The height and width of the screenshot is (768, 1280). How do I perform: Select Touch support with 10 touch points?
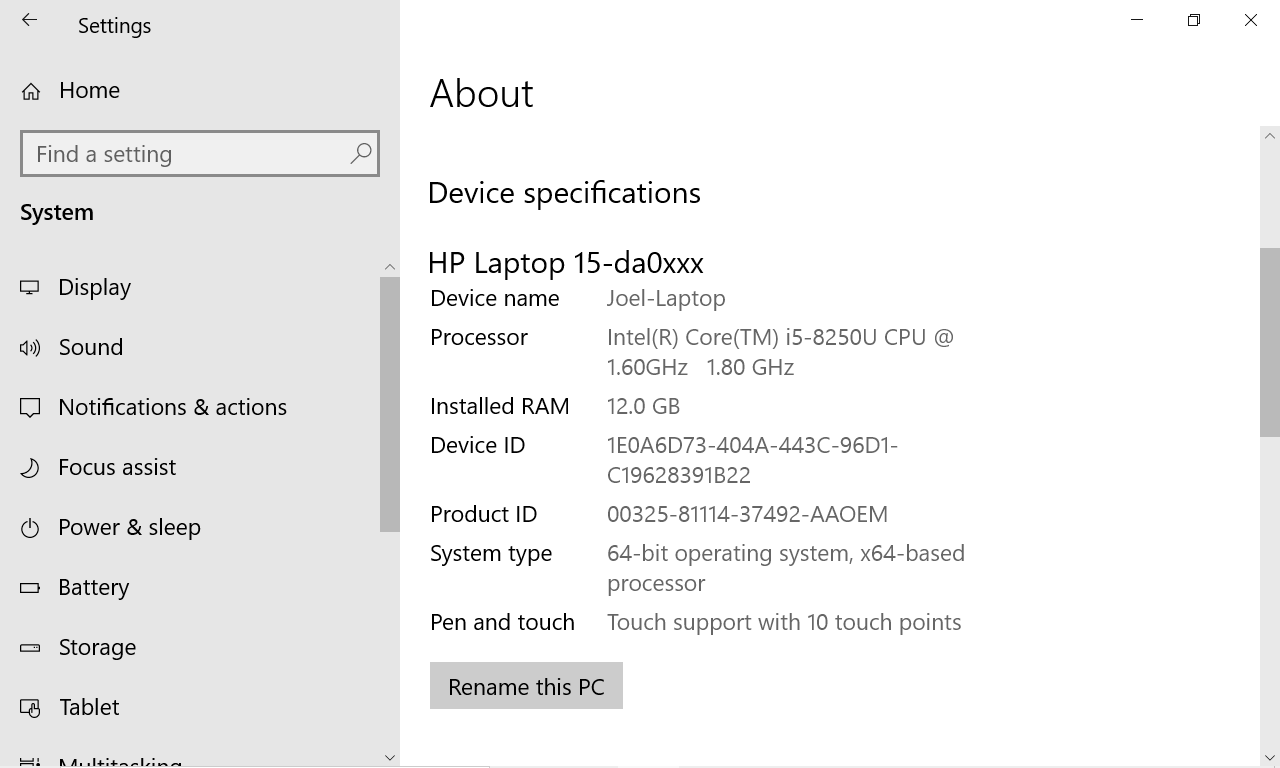click(x=784, y=622)
